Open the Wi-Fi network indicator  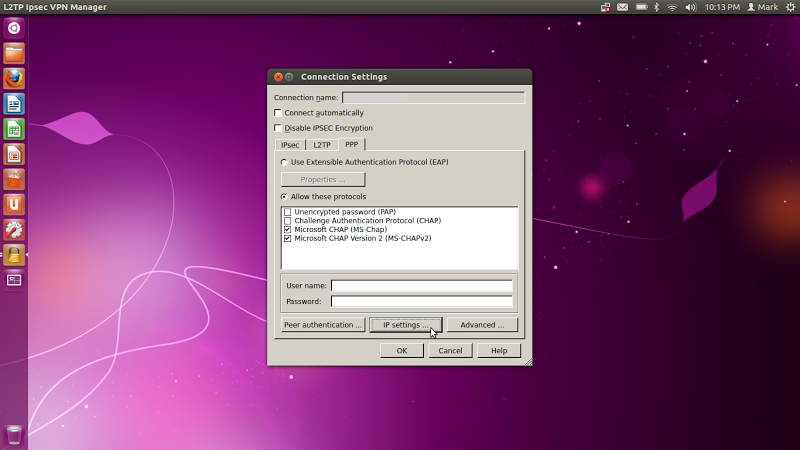pyautogui.click(x=672, y=7)
